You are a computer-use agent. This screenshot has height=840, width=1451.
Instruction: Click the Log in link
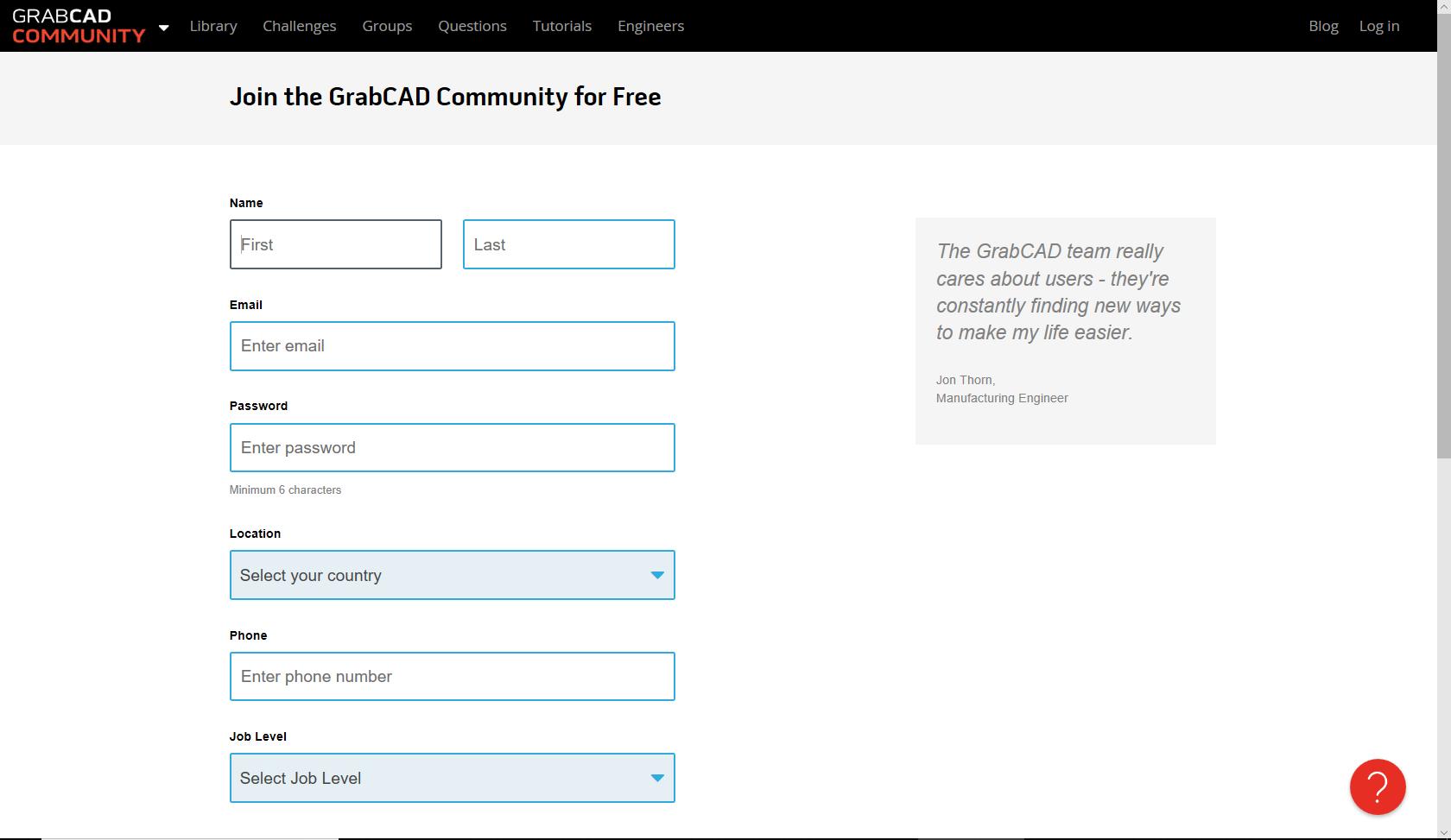pos(1378,26)
